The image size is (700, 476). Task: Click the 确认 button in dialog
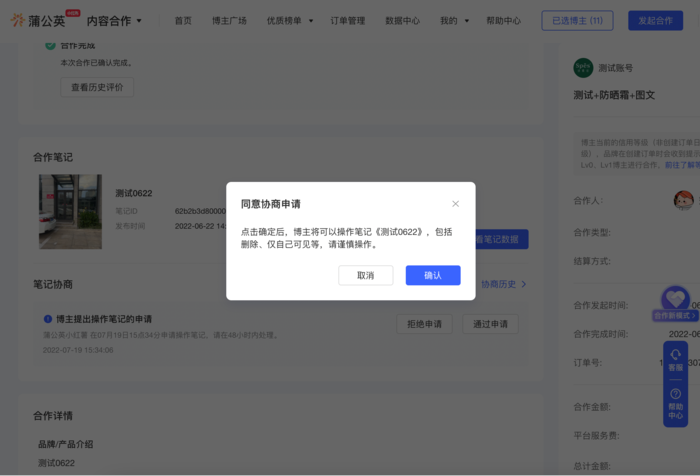point(432,275)
